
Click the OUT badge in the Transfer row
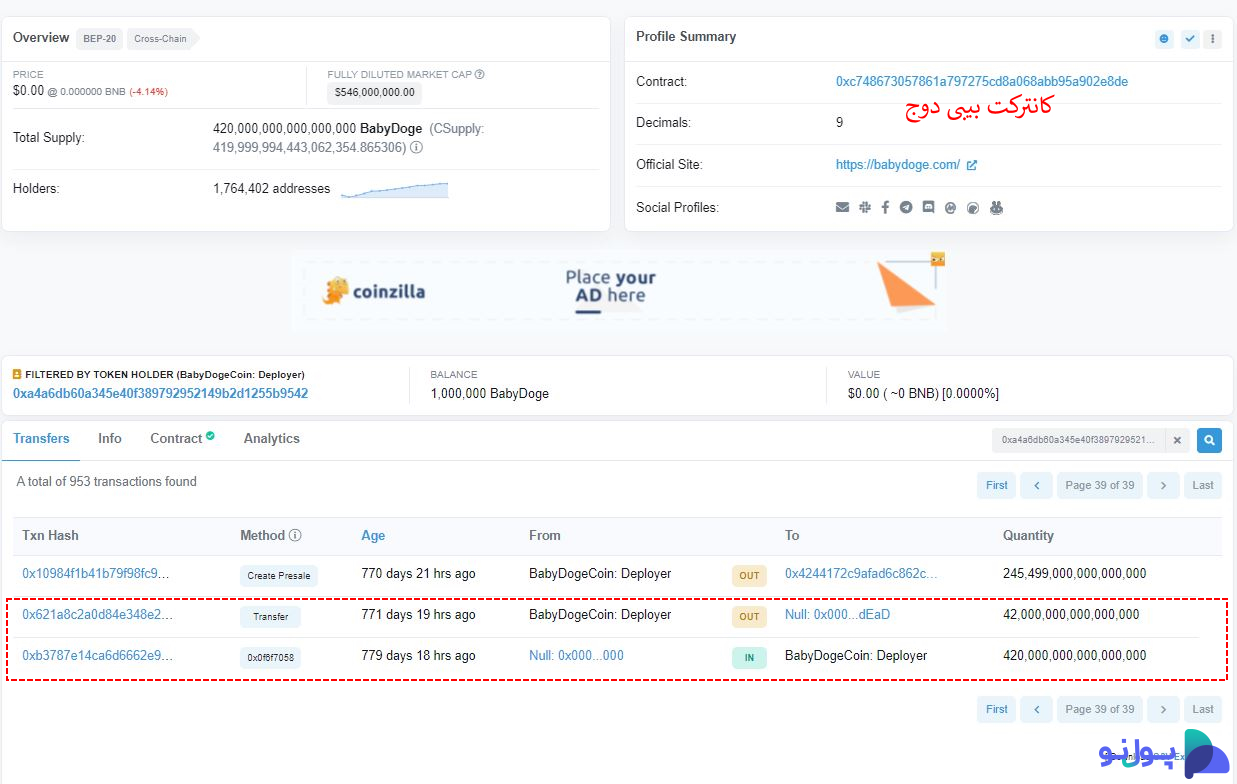pos(749,616)
